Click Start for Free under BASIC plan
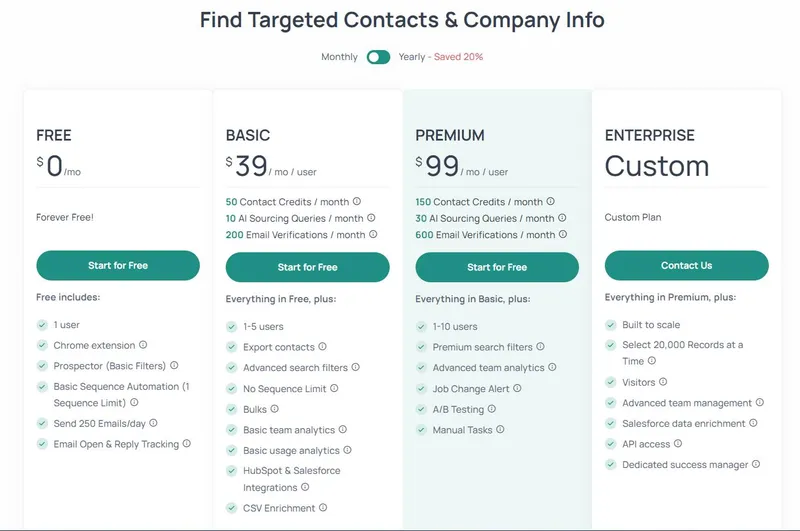 308,267
